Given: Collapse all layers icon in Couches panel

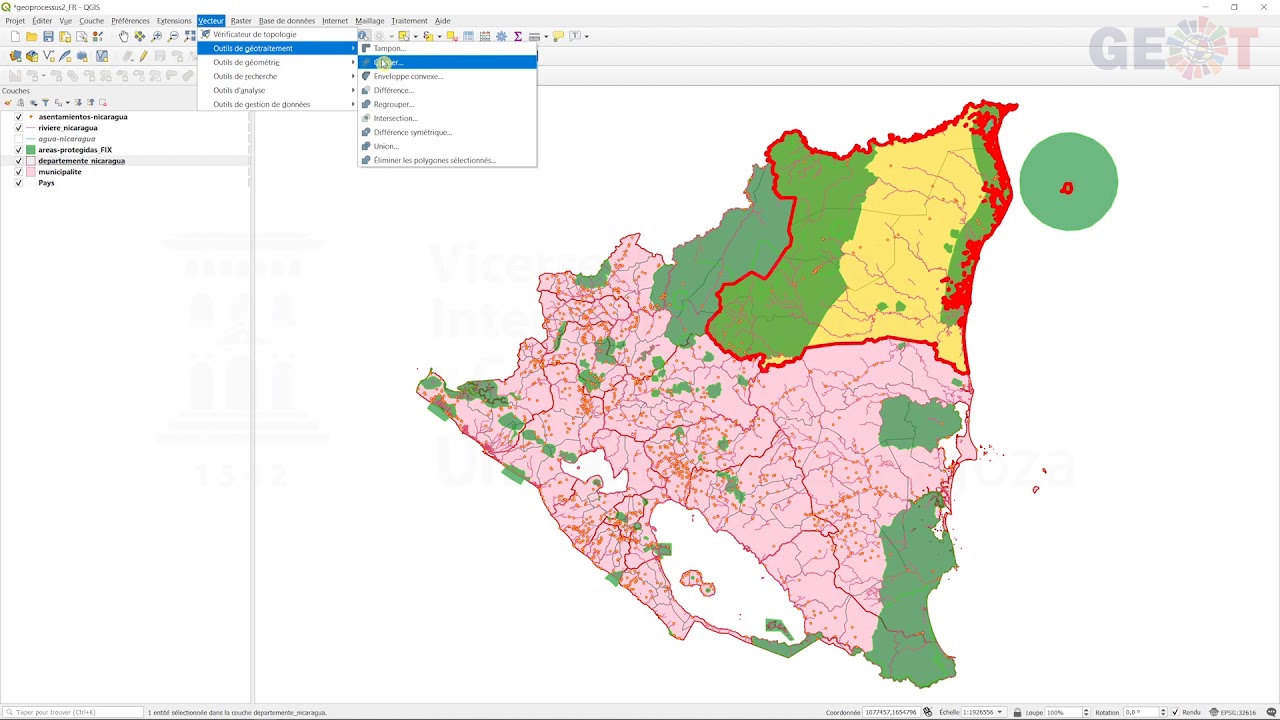Looking at the screenshot, I should (90, 102).
